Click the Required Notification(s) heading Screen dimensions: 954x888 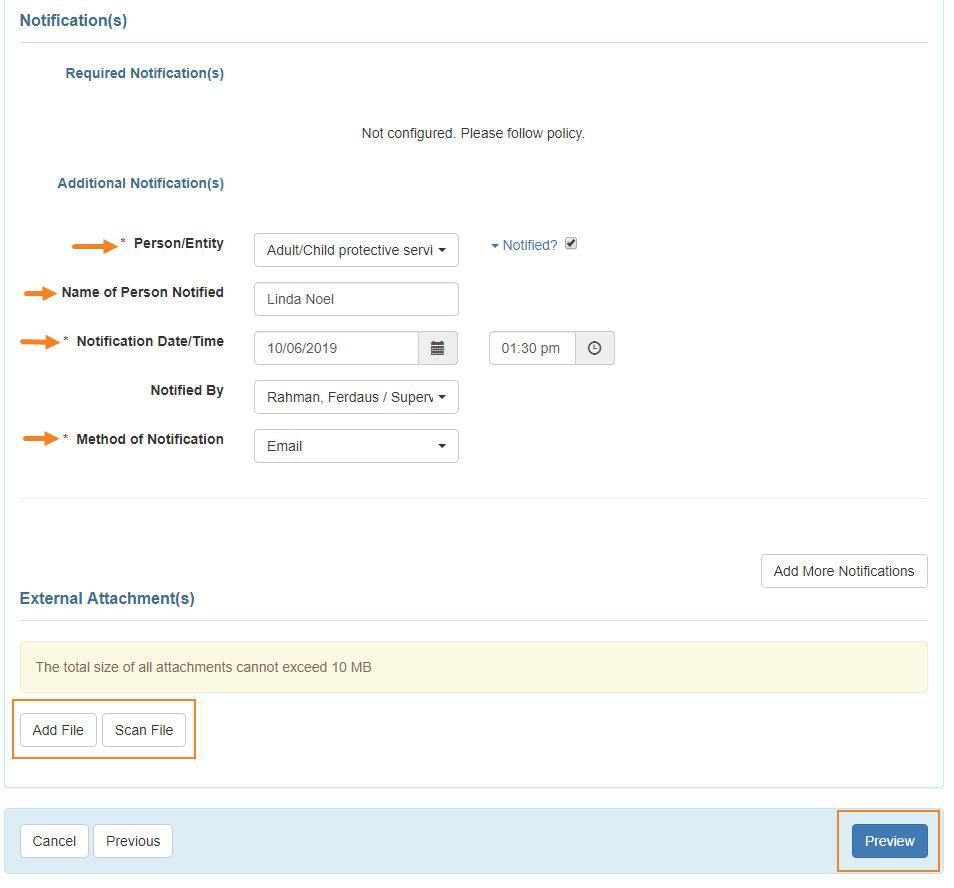coord(145,73)
